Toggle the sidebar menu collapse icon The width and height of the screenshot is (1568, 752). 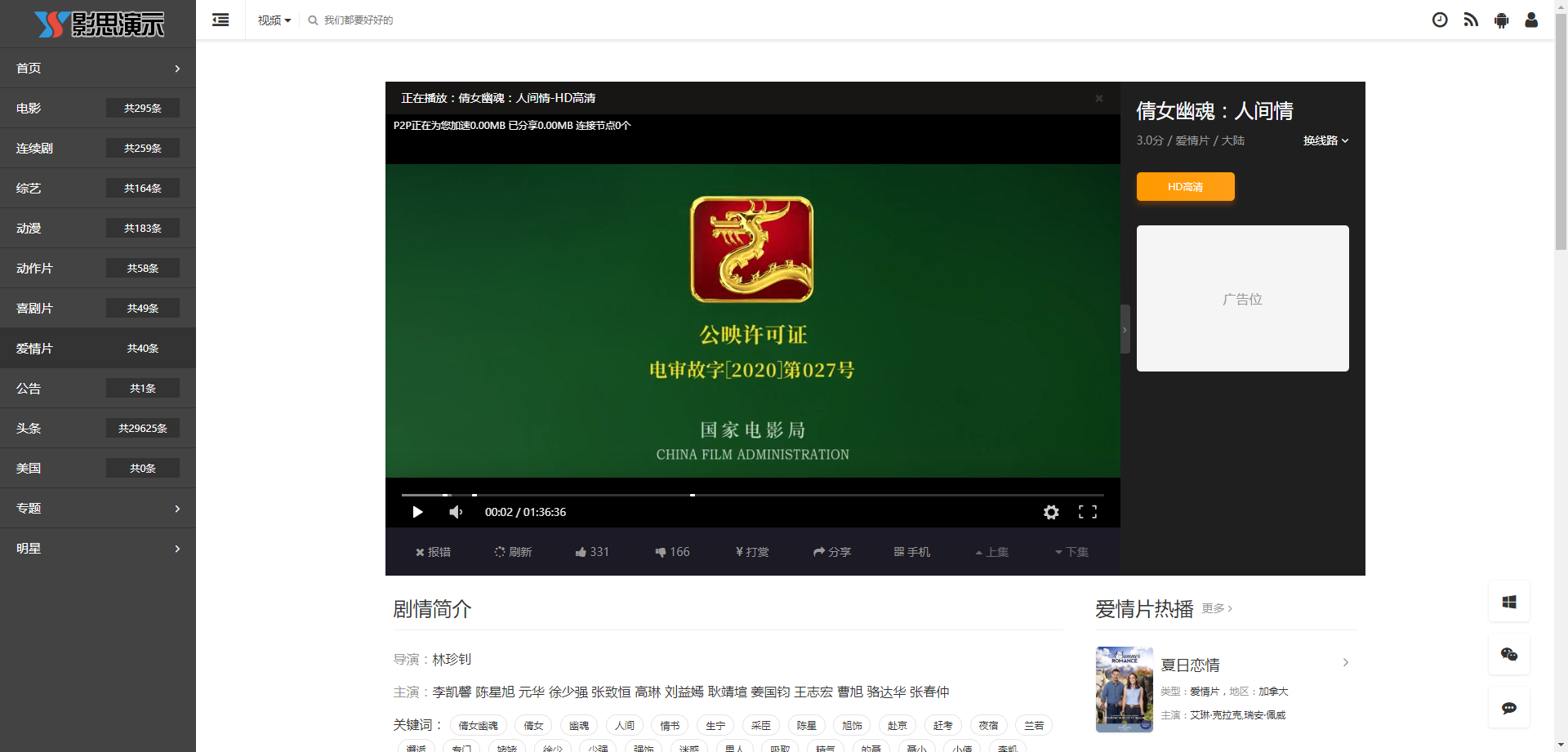(x=220, y=20)
